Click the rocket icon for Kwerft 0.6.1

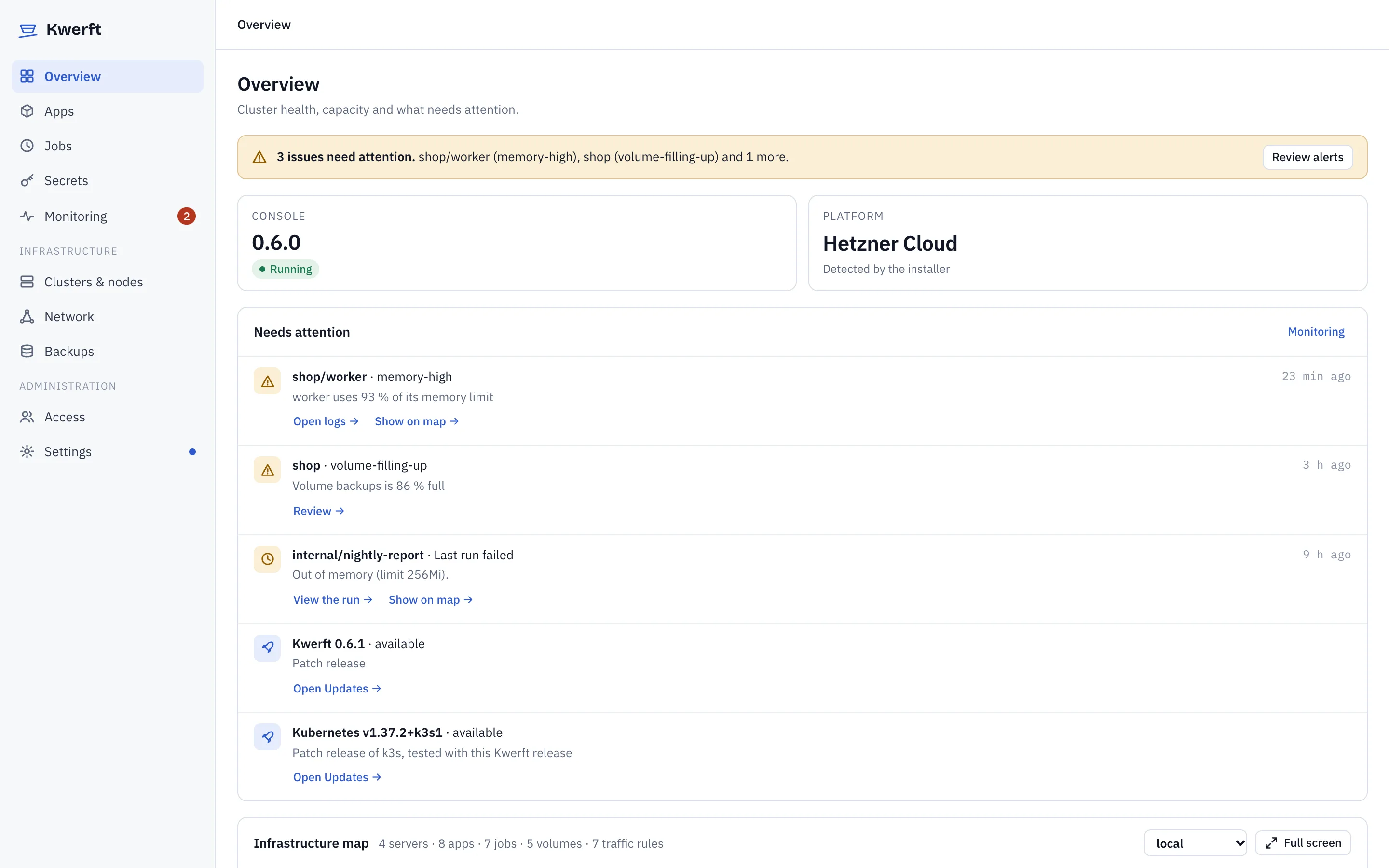(268, 648)
